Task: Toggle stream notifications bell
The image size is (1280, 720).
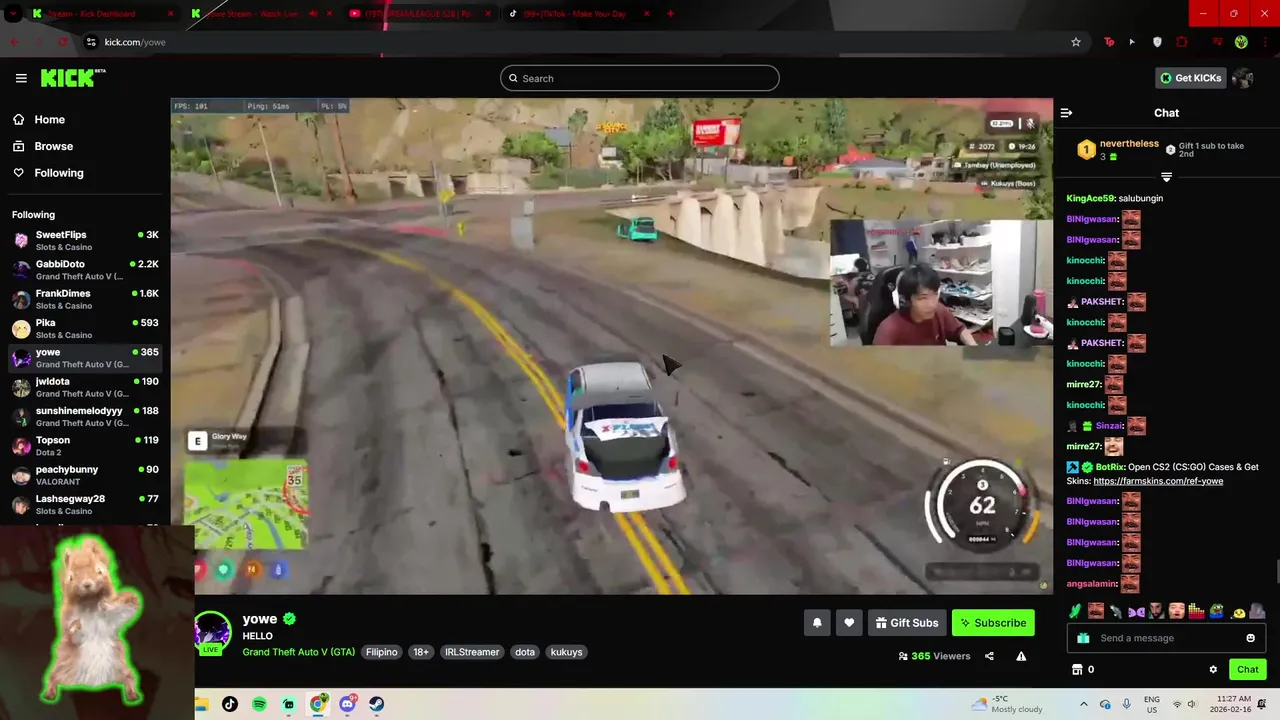Action: point(817,623)
